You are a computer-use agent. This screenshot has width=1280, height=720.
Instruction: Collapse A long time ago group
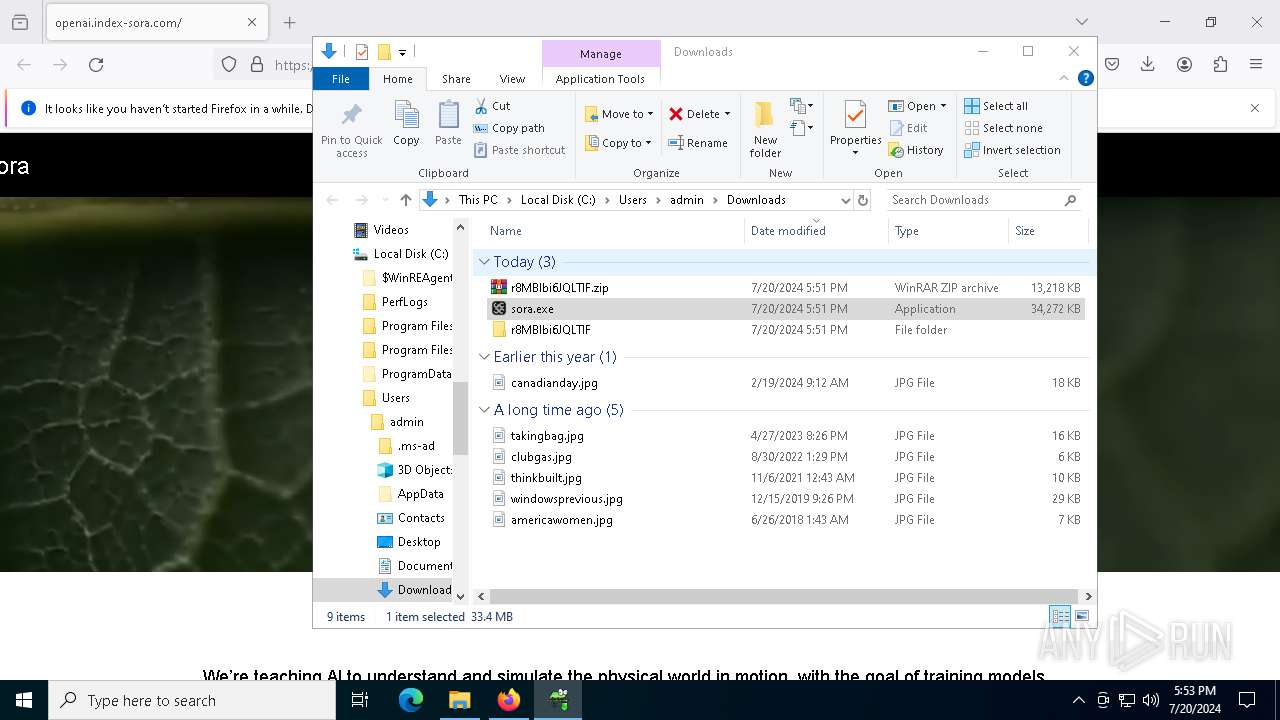point(484,410)
